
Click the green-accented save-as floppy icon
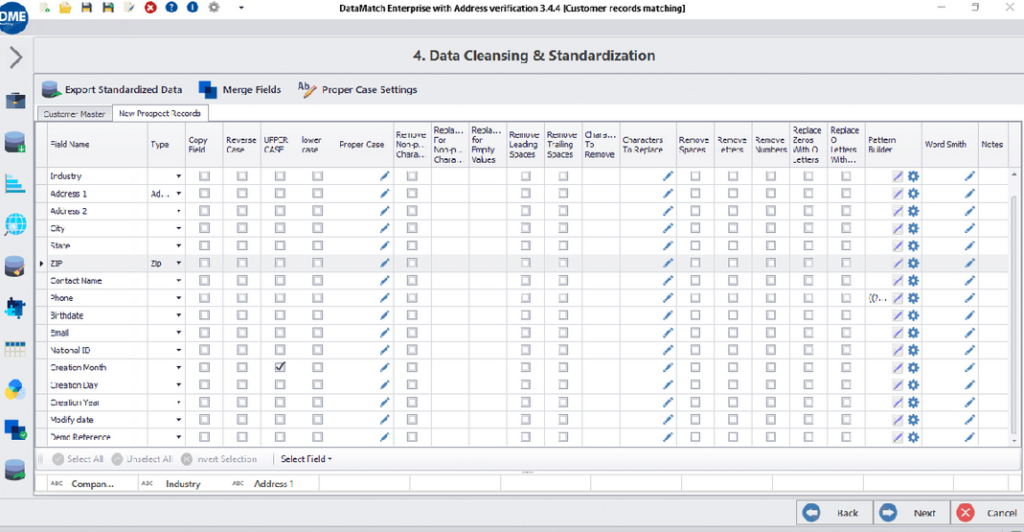(108, 8)
